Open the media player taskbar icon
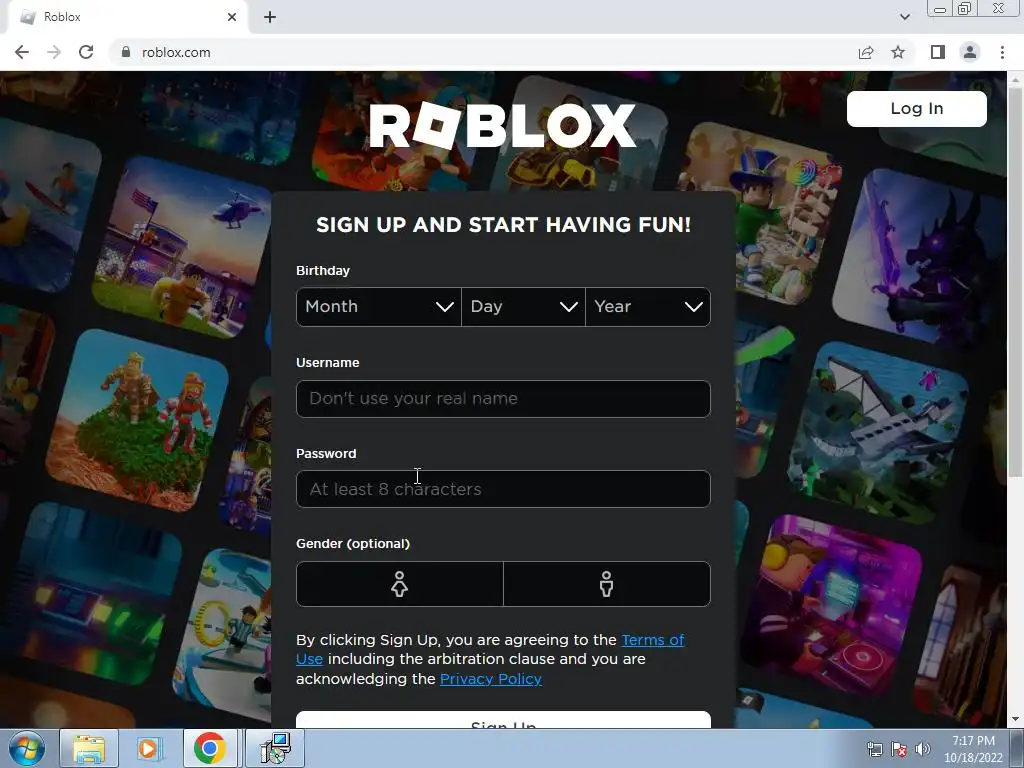Viewport: 1024px width, 768px height. point(150,748)
